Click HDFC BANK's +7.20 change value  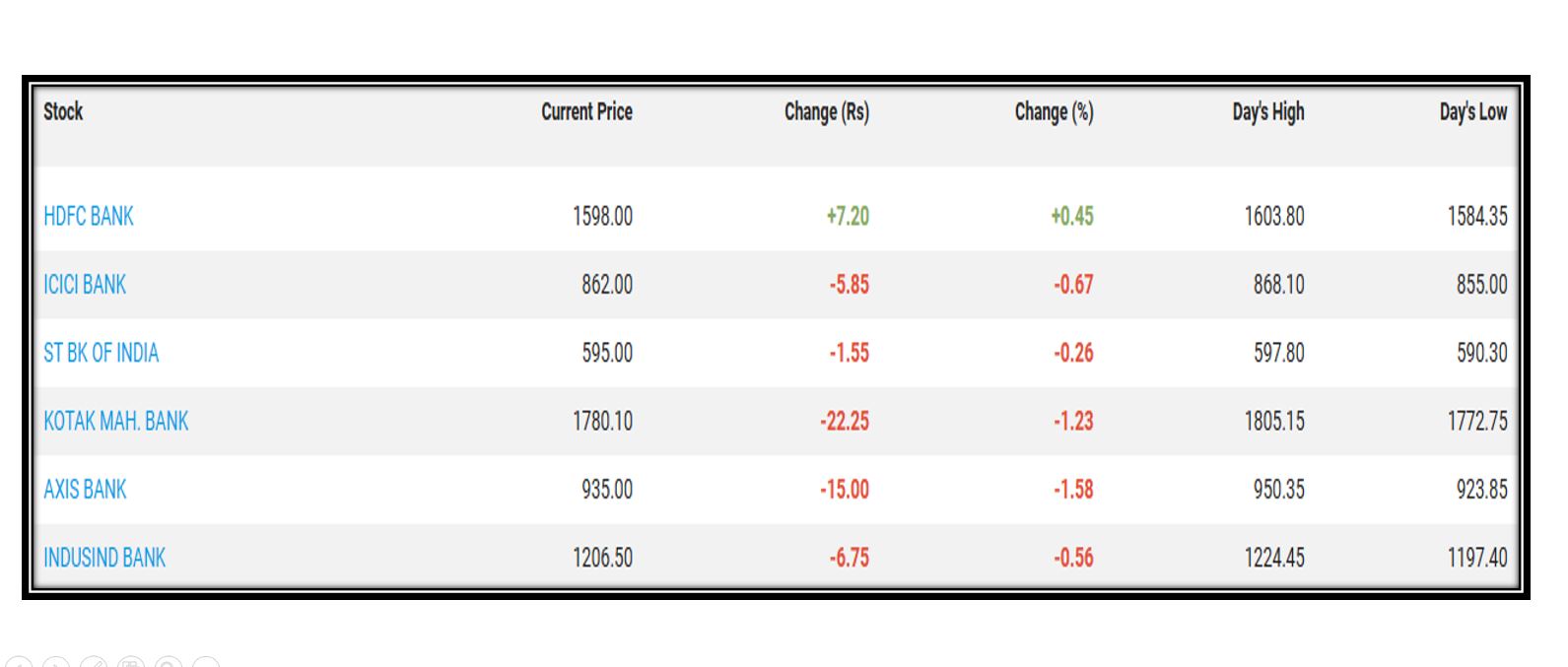click(848, 217)
